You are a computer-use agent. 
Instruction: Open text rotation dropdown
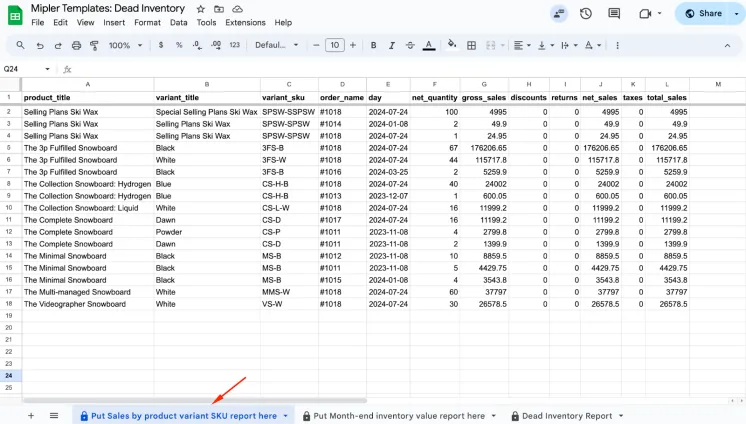click(x=592, y=45)
